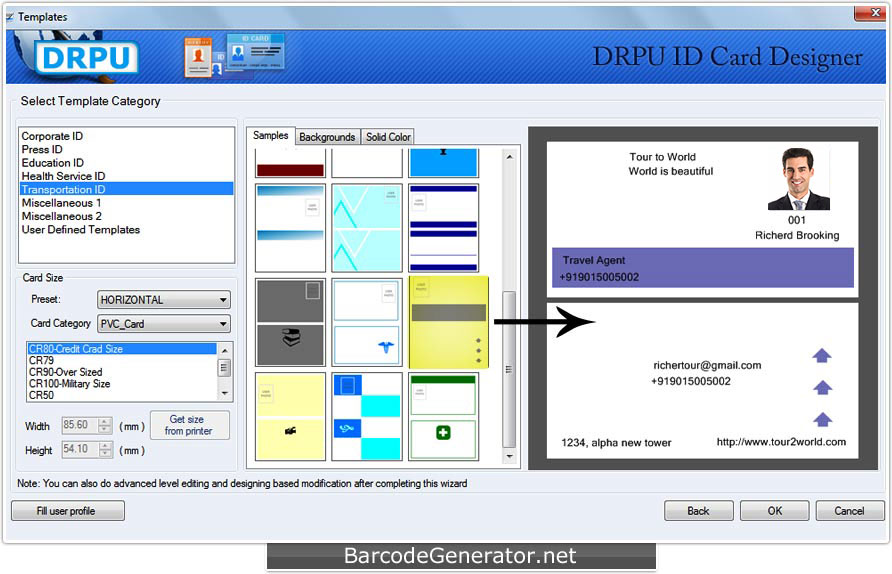Open the Card Category PVC_Card dropdown
This screenshot has height=574, width=892.
click(x=164, y=324)
